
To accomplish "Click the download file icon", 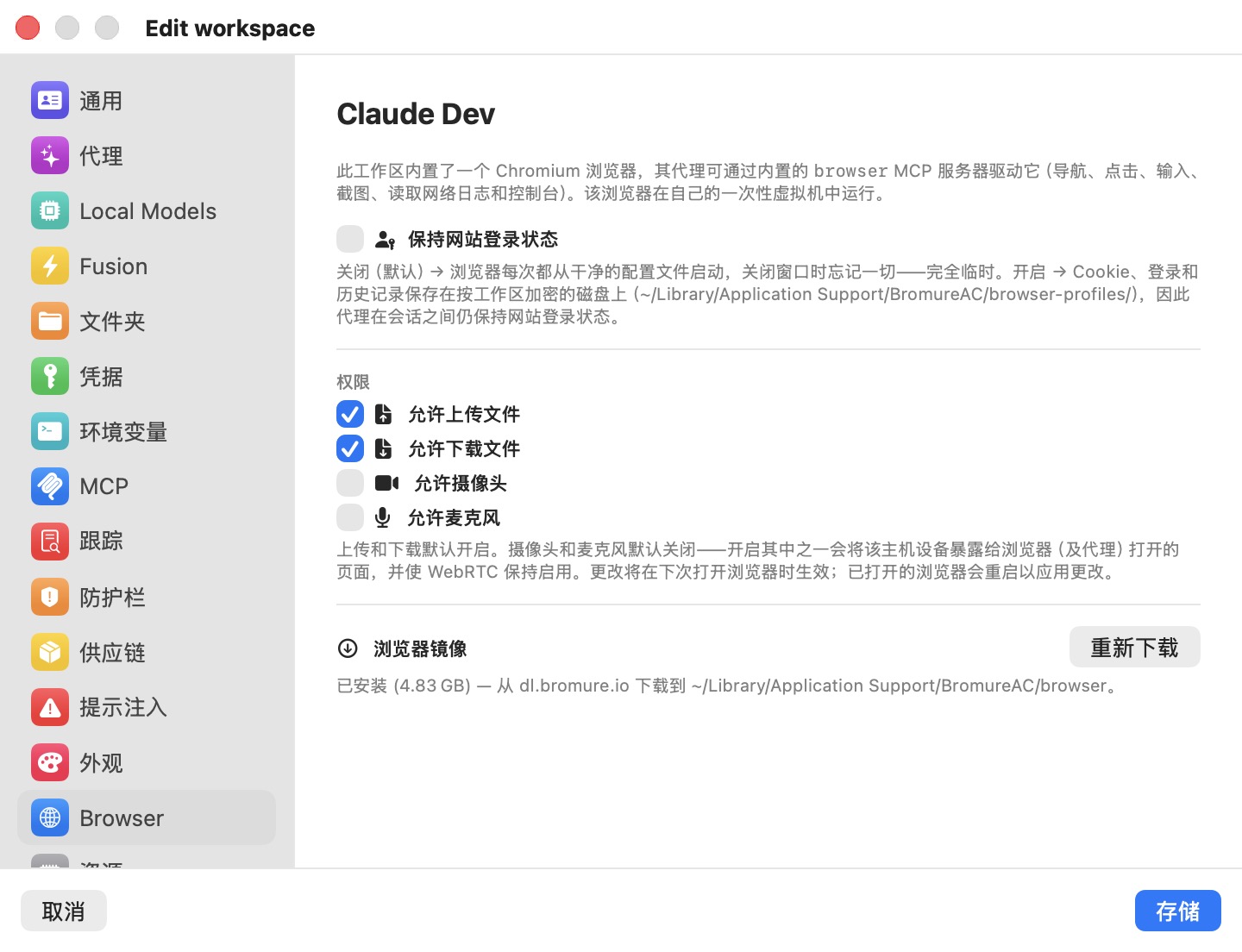I will pyautogui.click(x=384, y=449).
